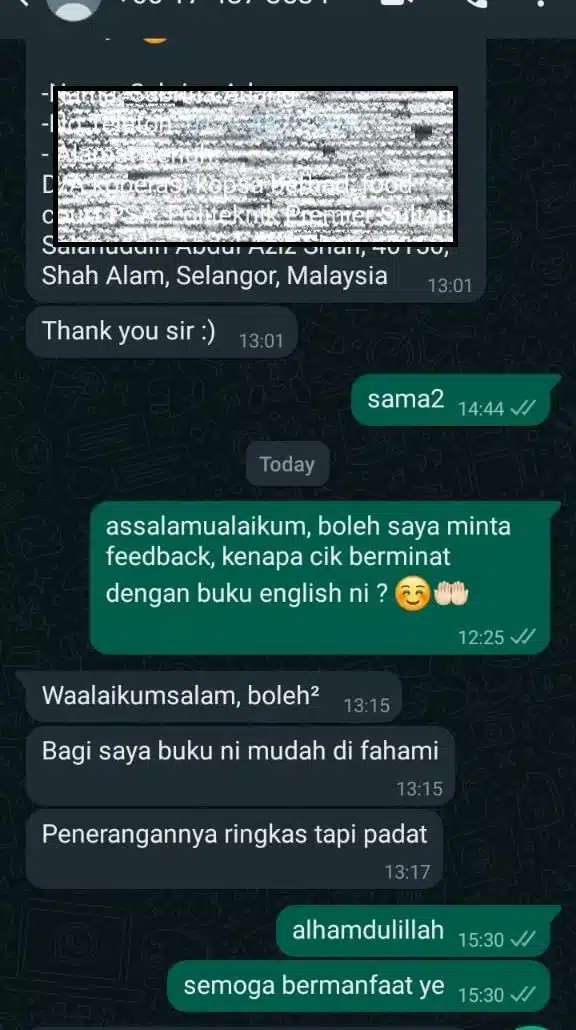Viewport: 576px width, 1030px height.
Task: Go back using the header back arrow
Action: pos(24,3)
